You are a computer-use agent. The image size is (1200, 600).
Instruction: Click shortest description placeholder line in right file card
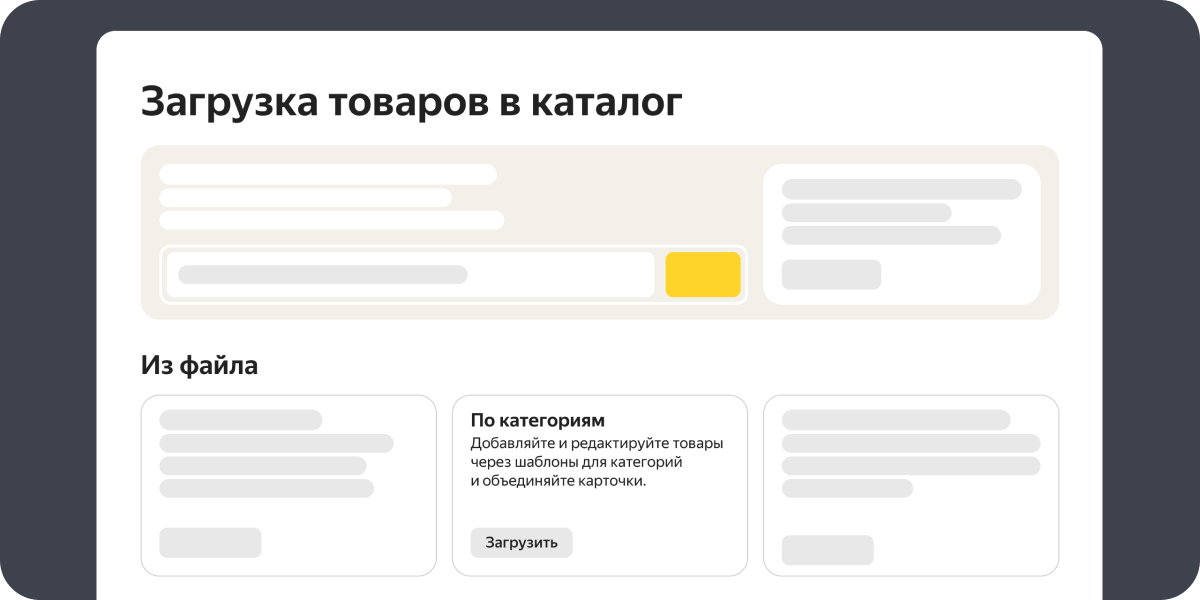[x=847, y=488]
